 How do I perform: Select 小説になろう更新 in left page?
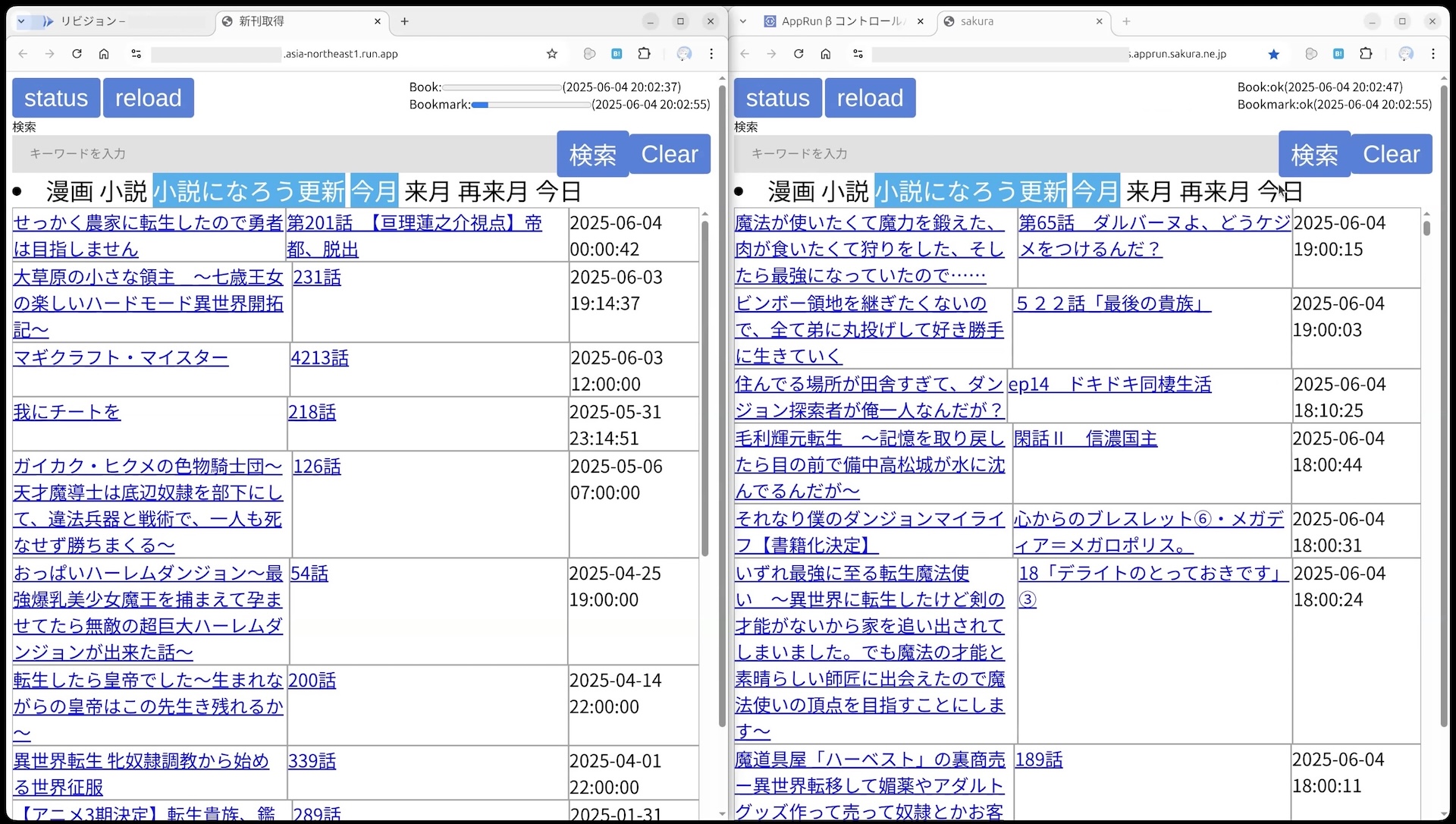(x=249, y=191)
